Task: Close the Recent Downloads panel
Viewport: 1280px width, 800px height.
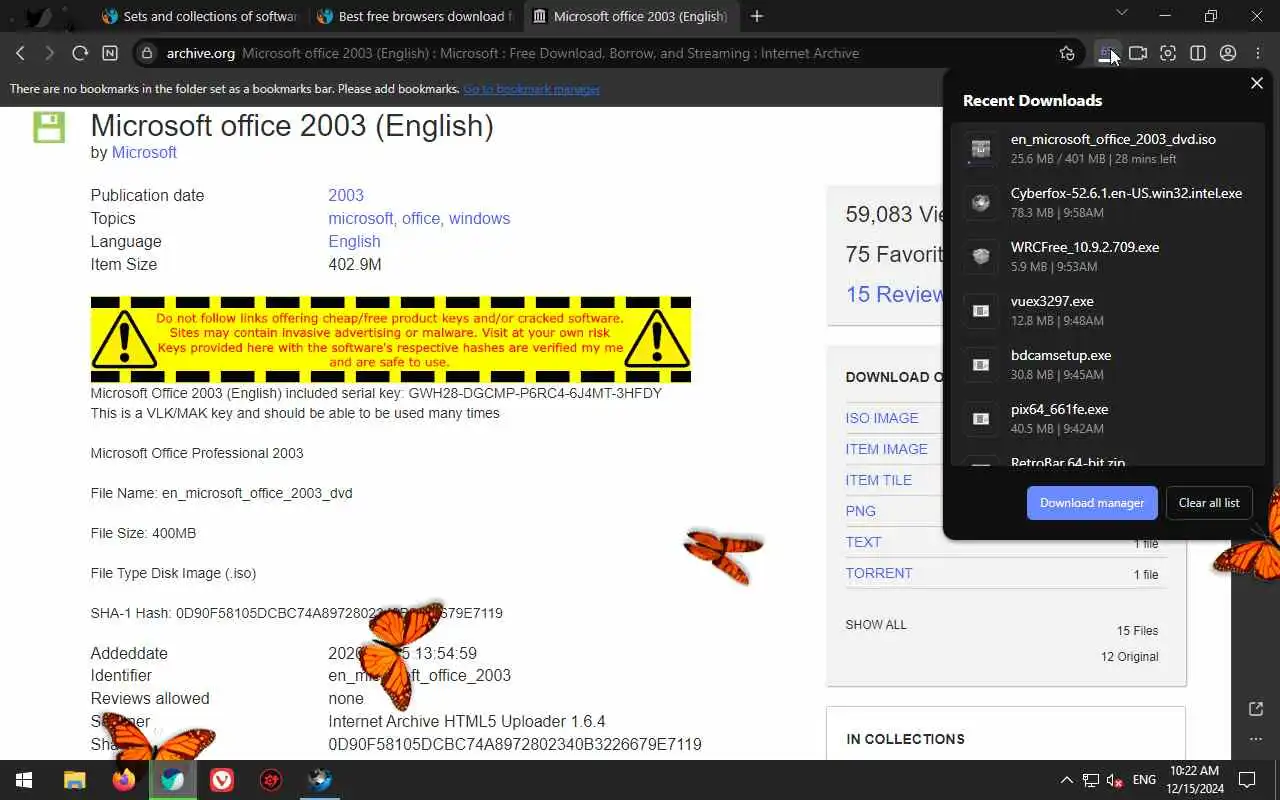Action: (x=1257, y=83)
